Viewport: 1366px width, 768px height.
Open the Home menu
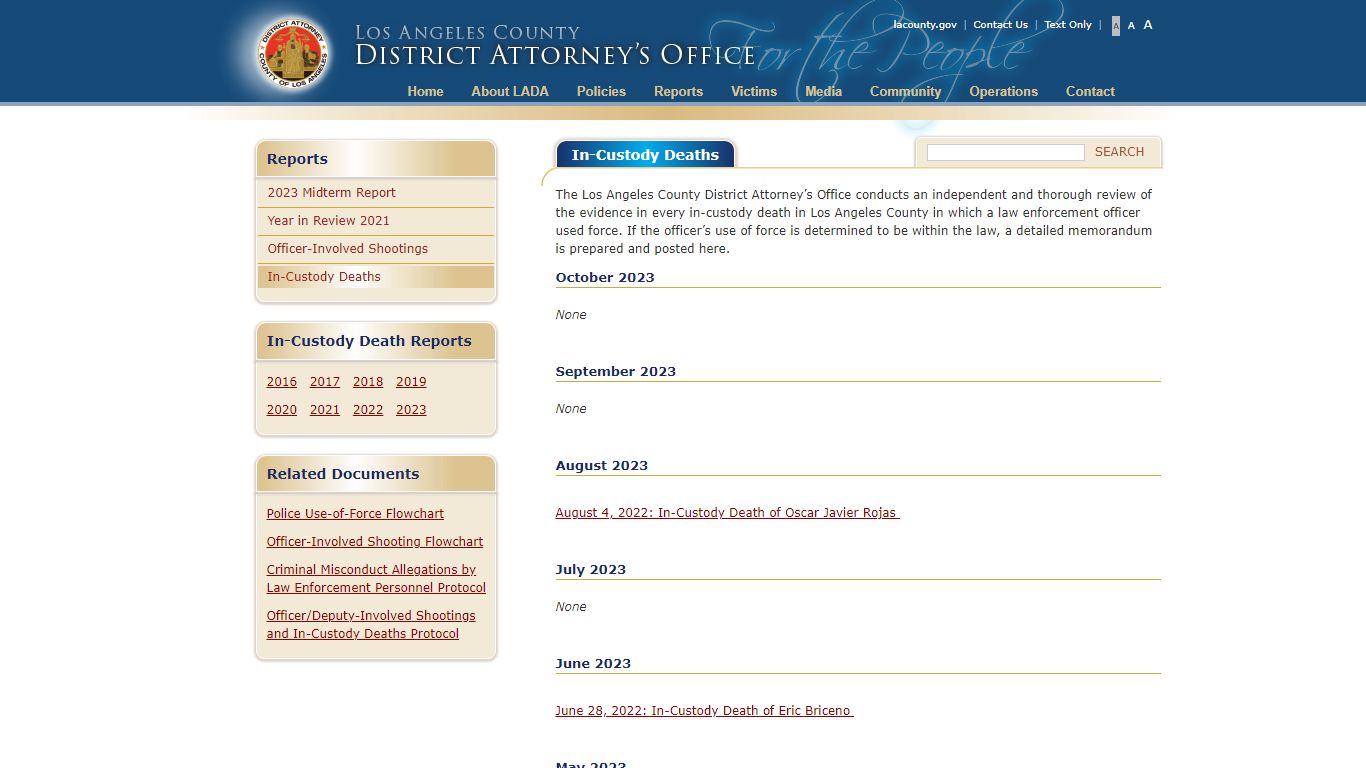tap(425, 91)
